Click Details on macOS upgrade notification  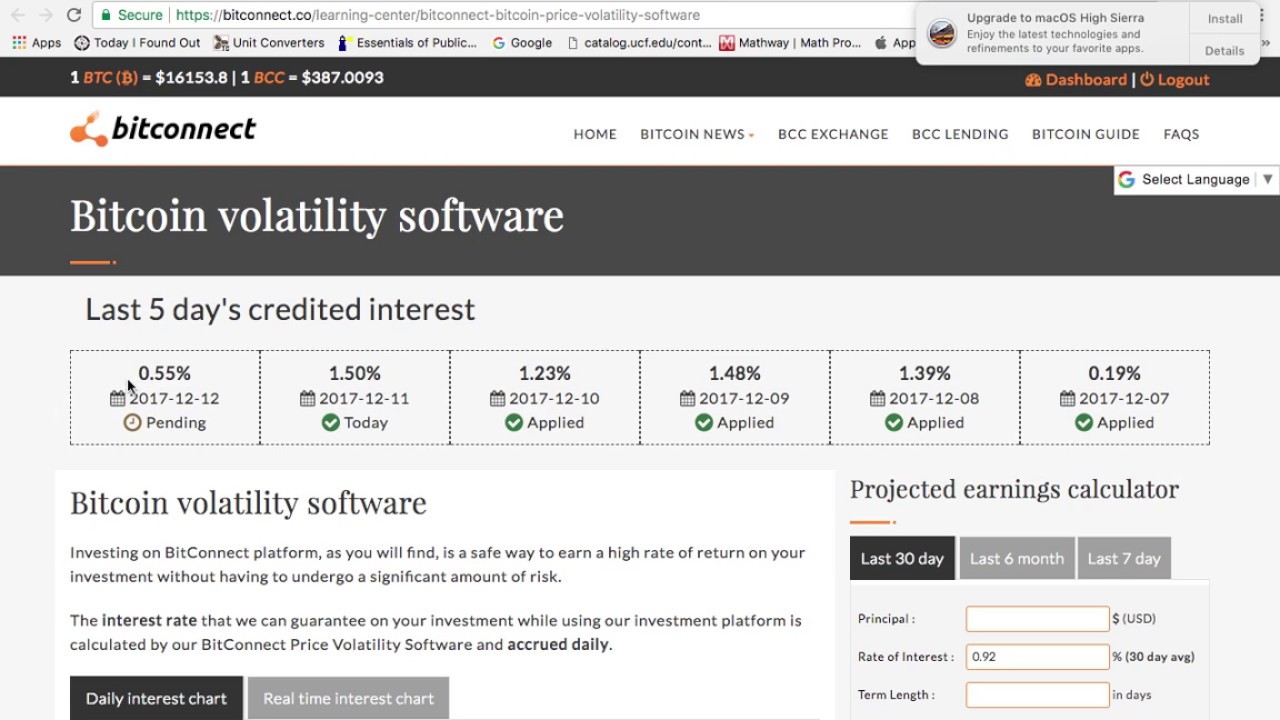pos(1225,51)
